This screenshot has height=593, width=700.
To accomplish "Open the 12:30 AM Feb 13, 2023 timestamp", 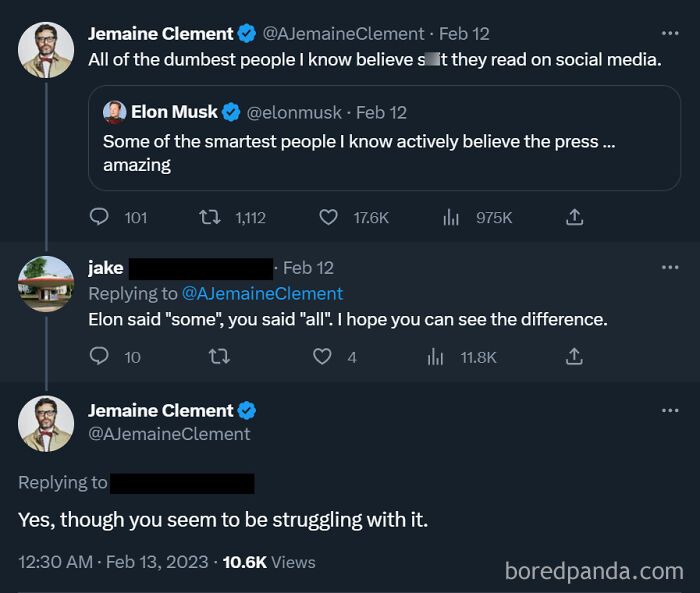I will click(113, 562).
